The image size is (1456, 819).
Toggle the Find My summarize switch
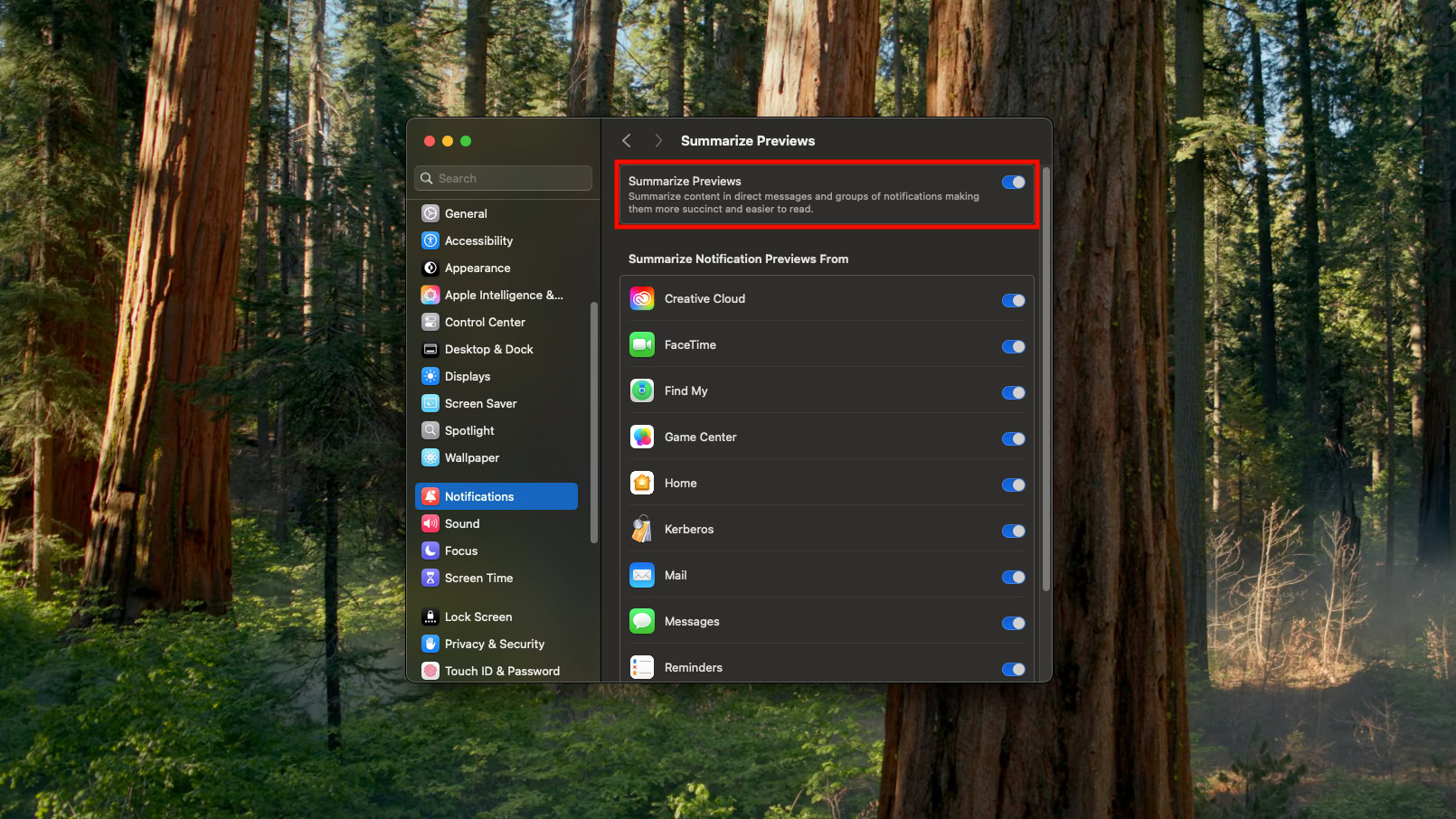[x=1014, y=392]
